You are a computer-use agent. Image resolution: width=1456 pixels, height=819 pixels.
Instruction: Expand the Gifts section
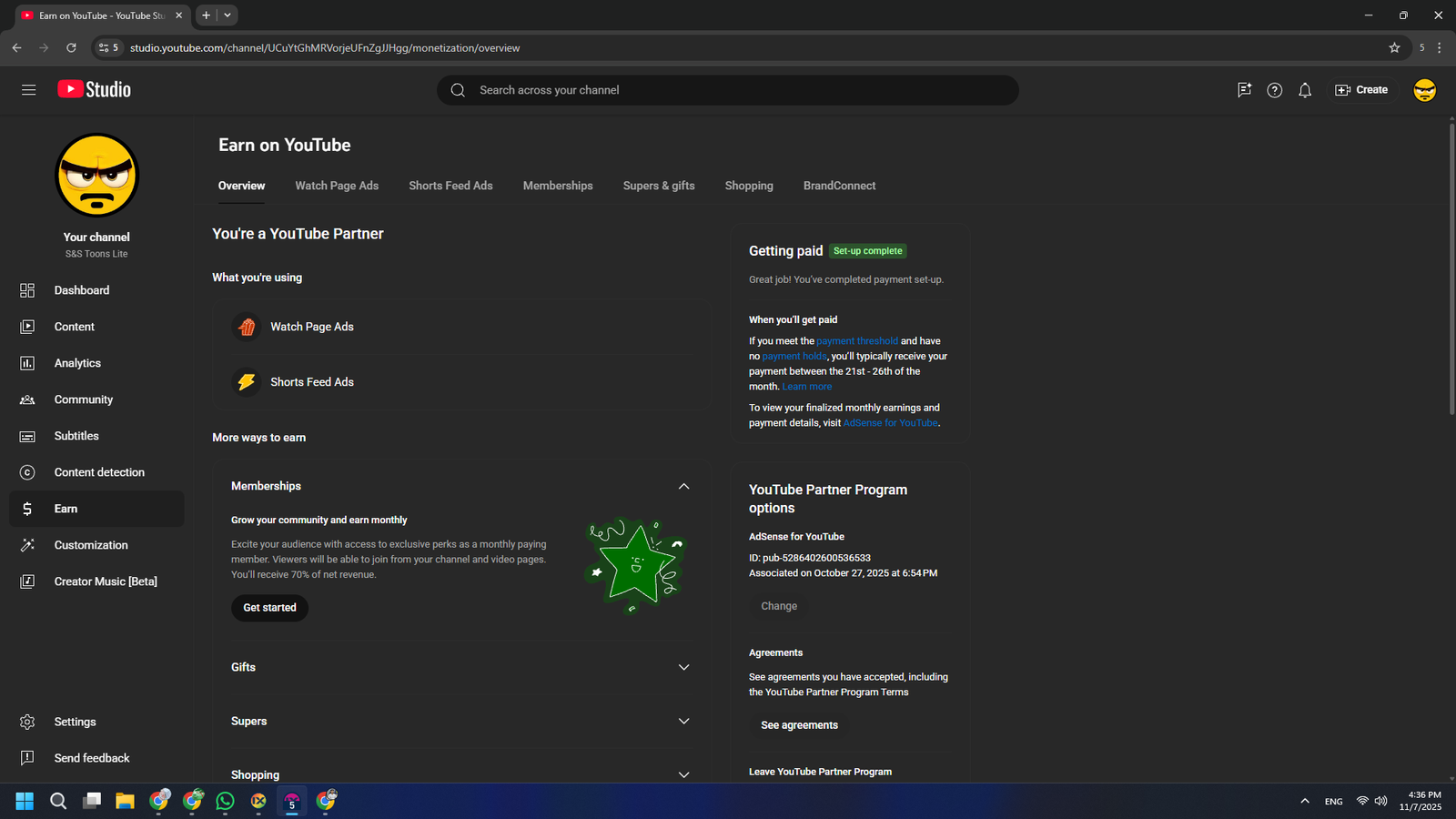point(683,667)
